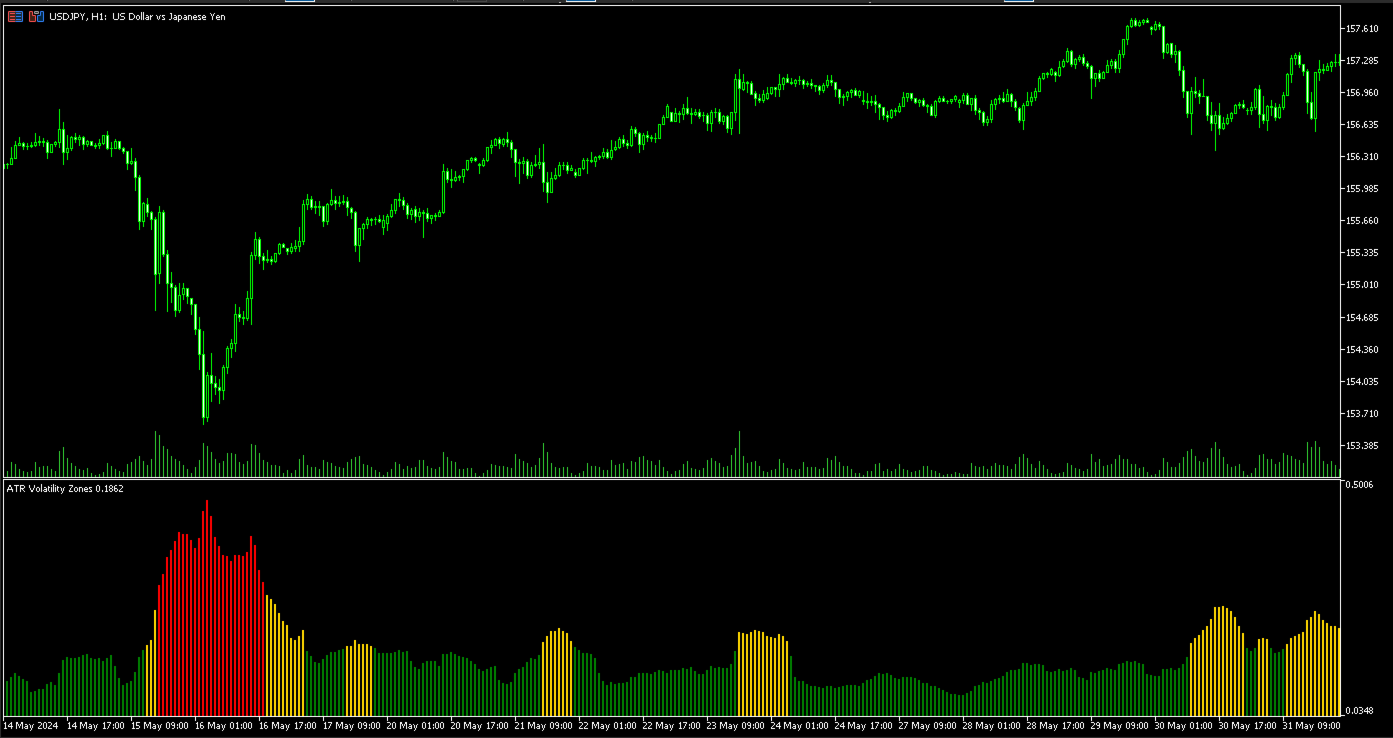Click the 157.285 price axis label
Image resolution: width=1393 pixels, height=738 pixels.
[x=1363, y=60]
